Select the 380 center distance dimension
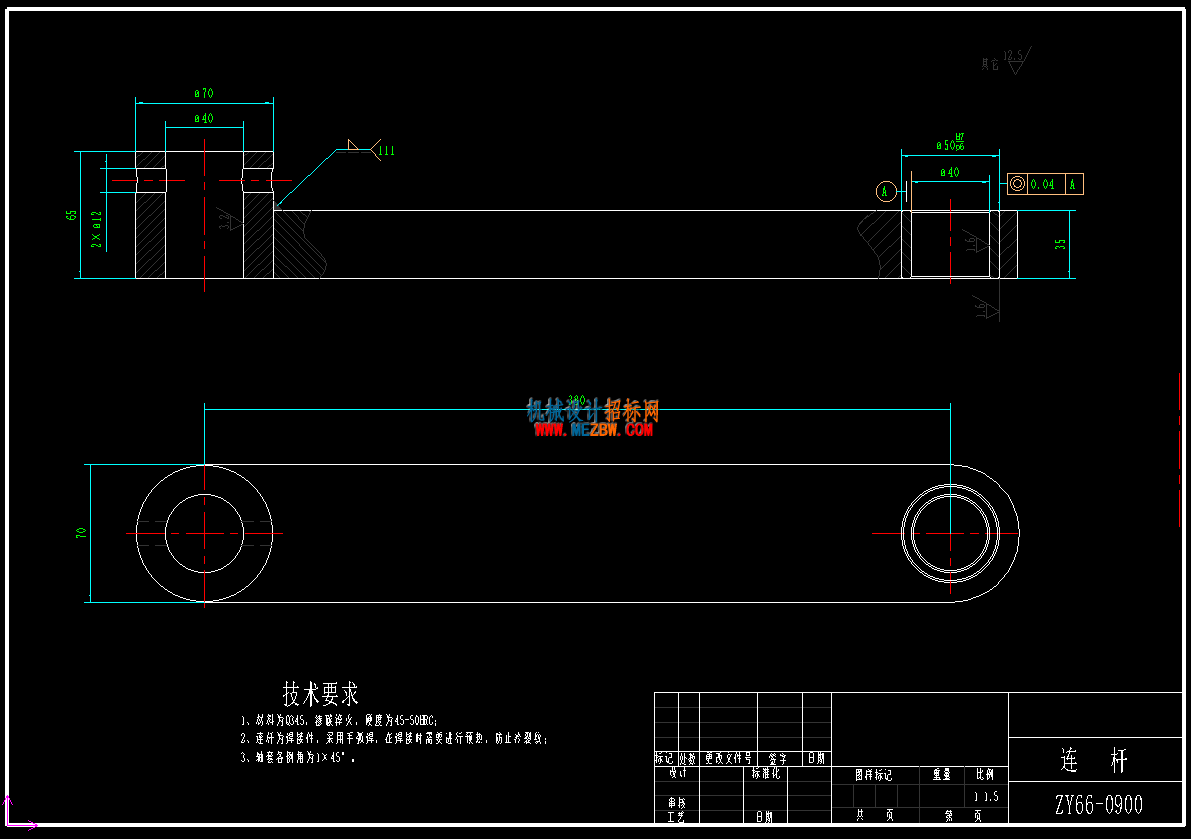Viewport: 1191px width, 839px height. [577, 400]
